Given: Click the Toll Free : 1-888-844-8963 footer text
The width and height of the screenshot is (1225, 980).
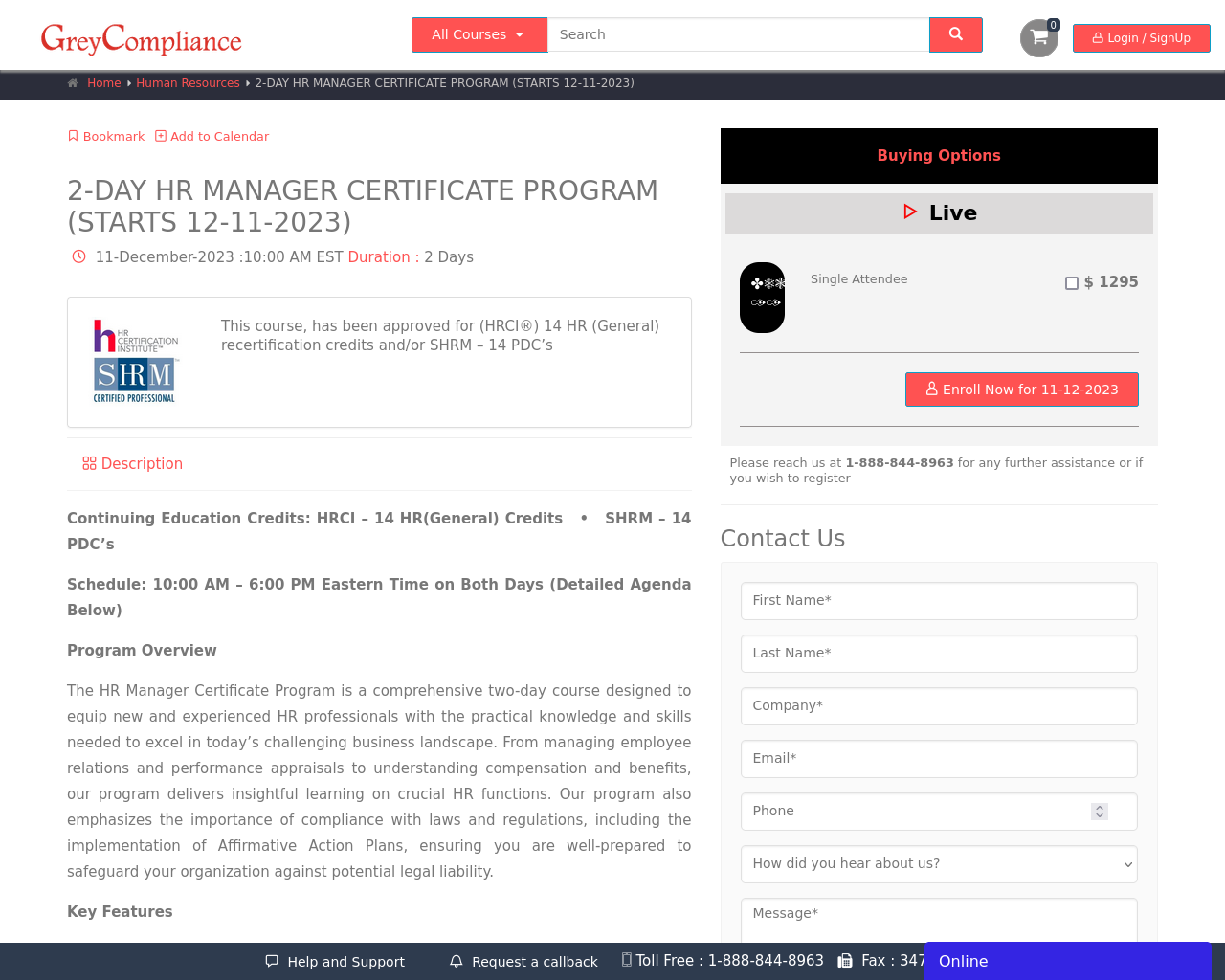Looking at the screenshot, I should (x=729, y=960).
